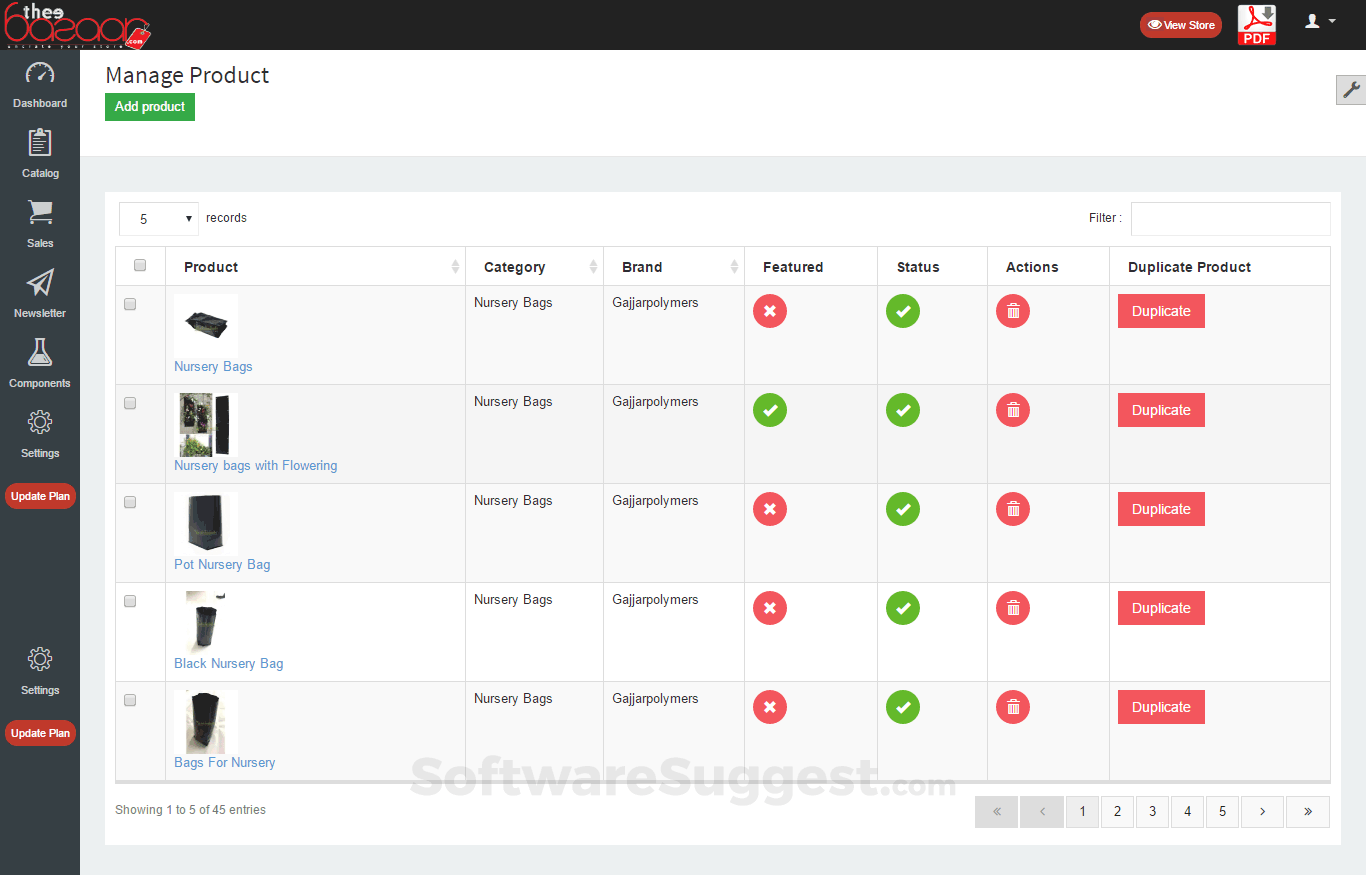This screenshot has width=1366, height=875.
Task: Go to page 3 of products
Action: [x=1152, y=812]
